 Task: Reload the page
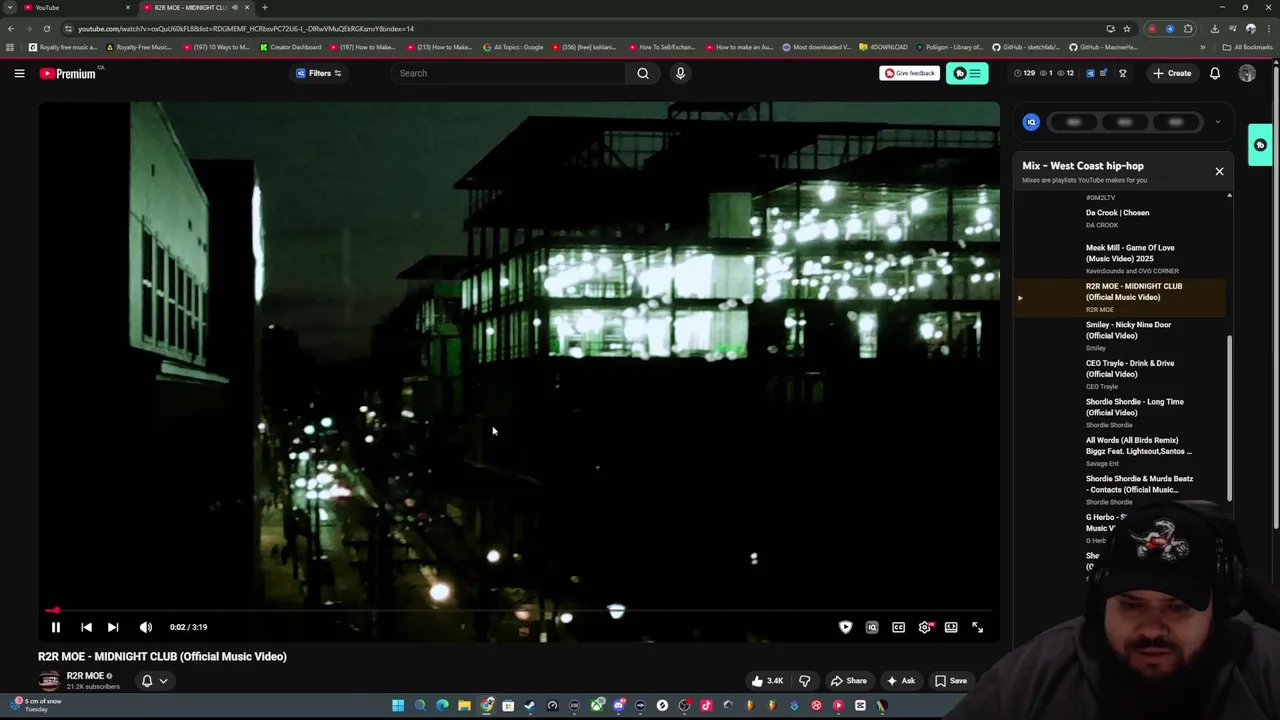(46, 29)
